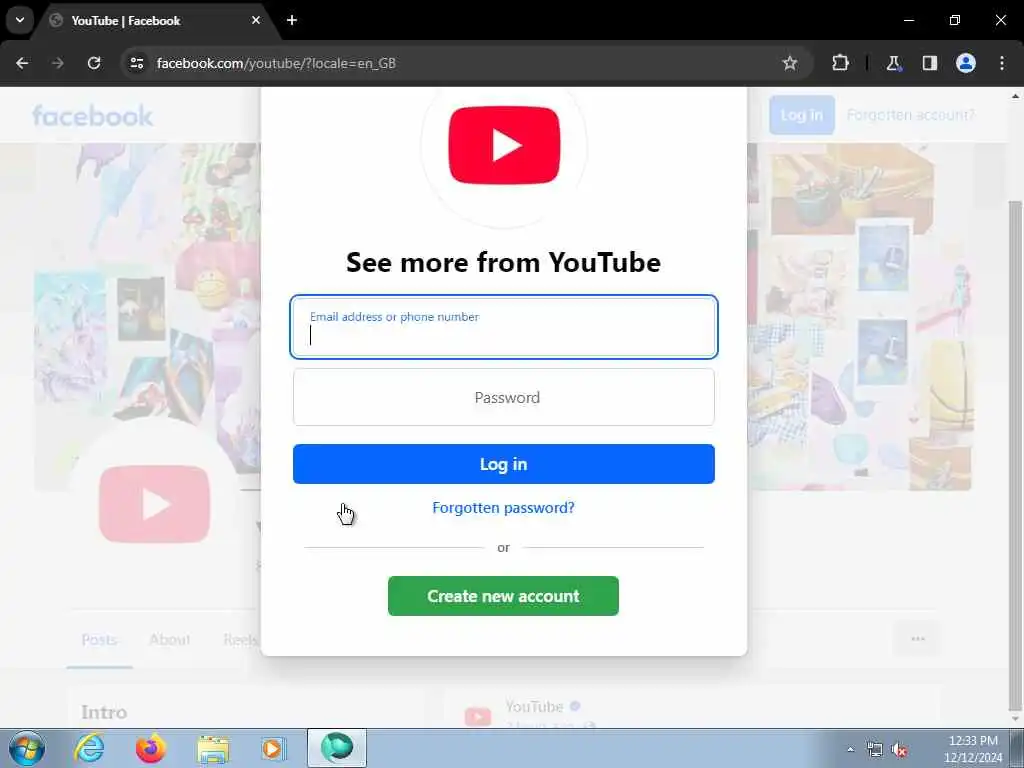This screenshot has width=1024, height=768.
Task: Launch Internet Explorer from the taskbar
Action: point(89,748)
